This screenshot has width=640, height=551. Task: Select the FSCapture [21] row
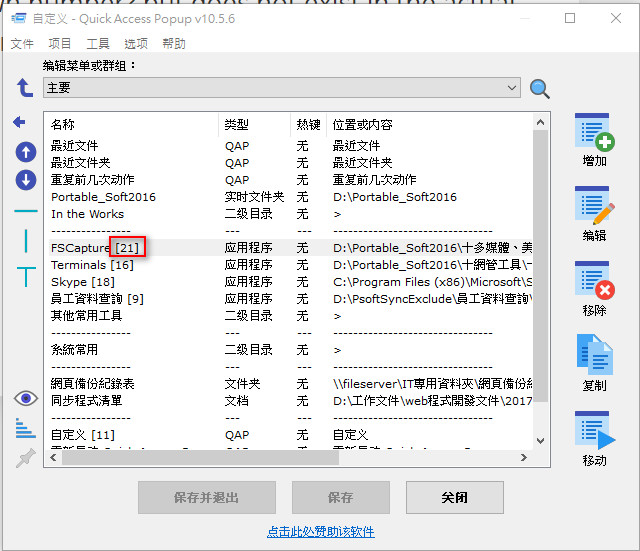pyautogui.click(x=291, y=248)
